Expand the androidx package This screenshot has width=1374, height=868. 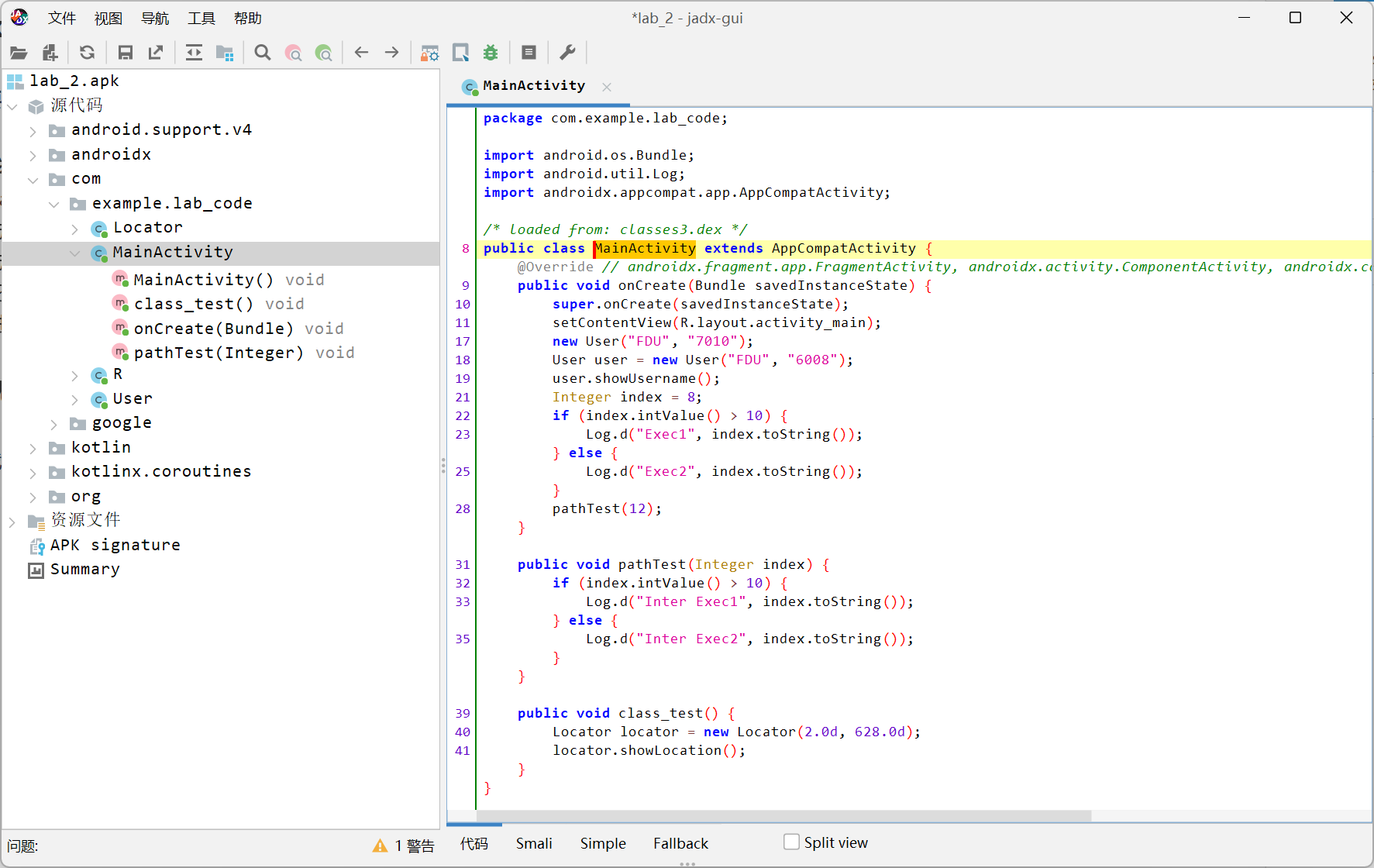click(33, 155)
